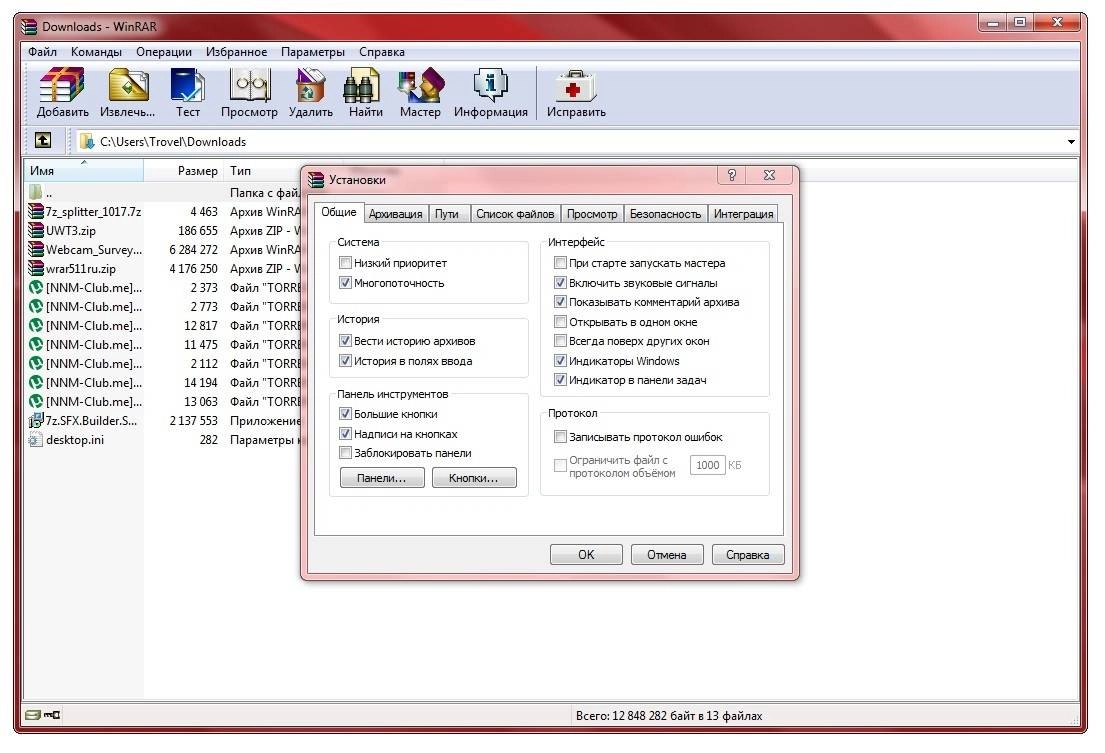Enable Открывать в одном окне
The image size is (1105, 753).
(560, 322)
